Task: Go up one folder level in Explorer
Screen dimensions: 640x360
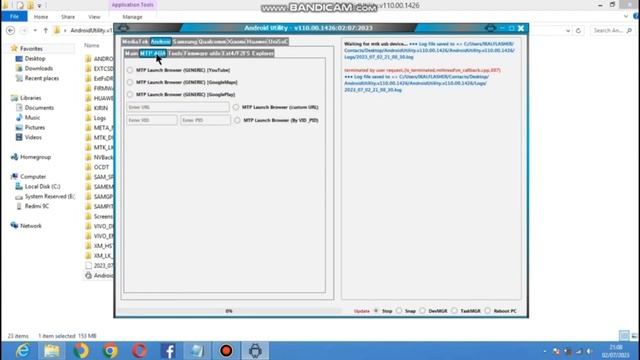Action: click(x=46, y=30)
